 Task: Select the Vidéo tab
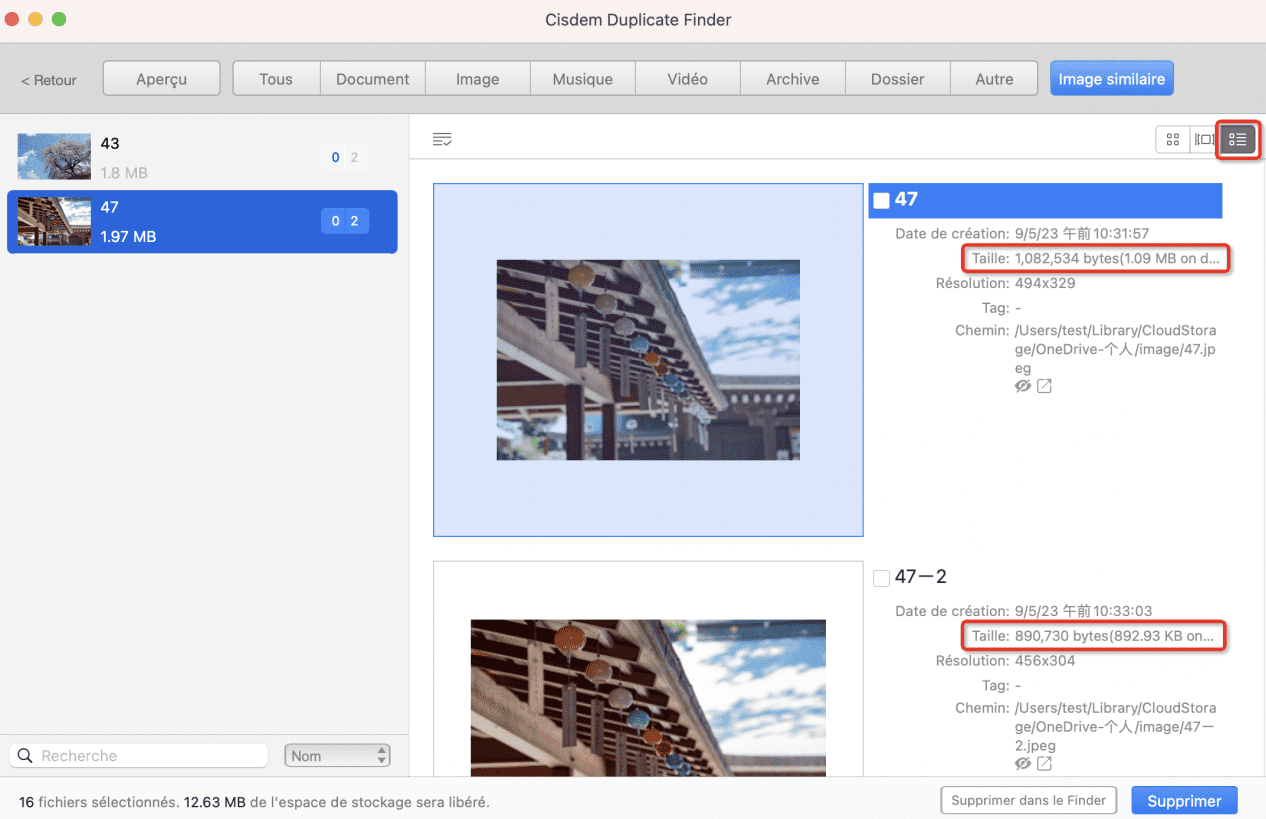688,79
